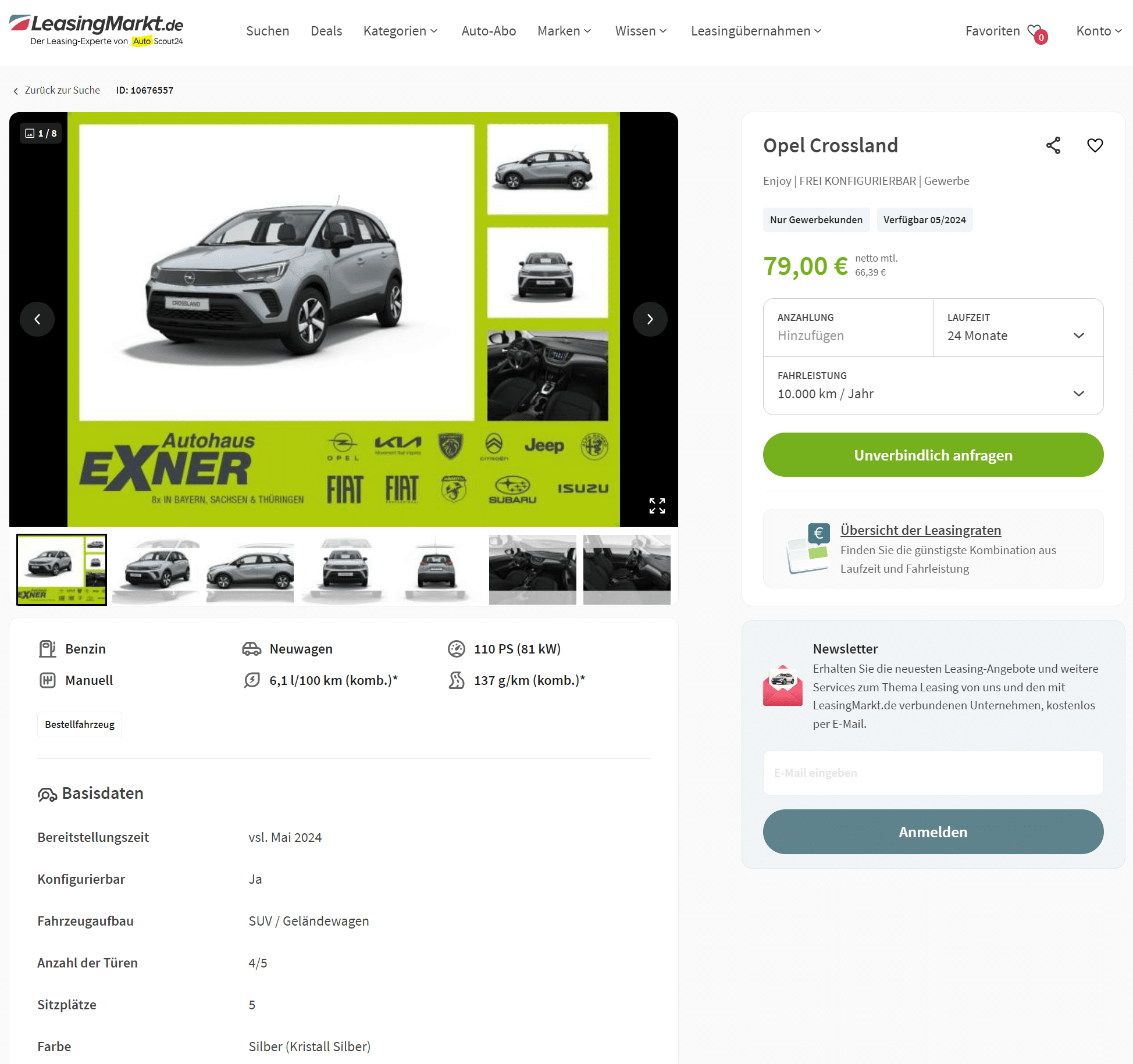Click the 110 PS speedometer icon
This screenshot has width=1133, height=1064.
pyautogui.click(x=457, y=649)
